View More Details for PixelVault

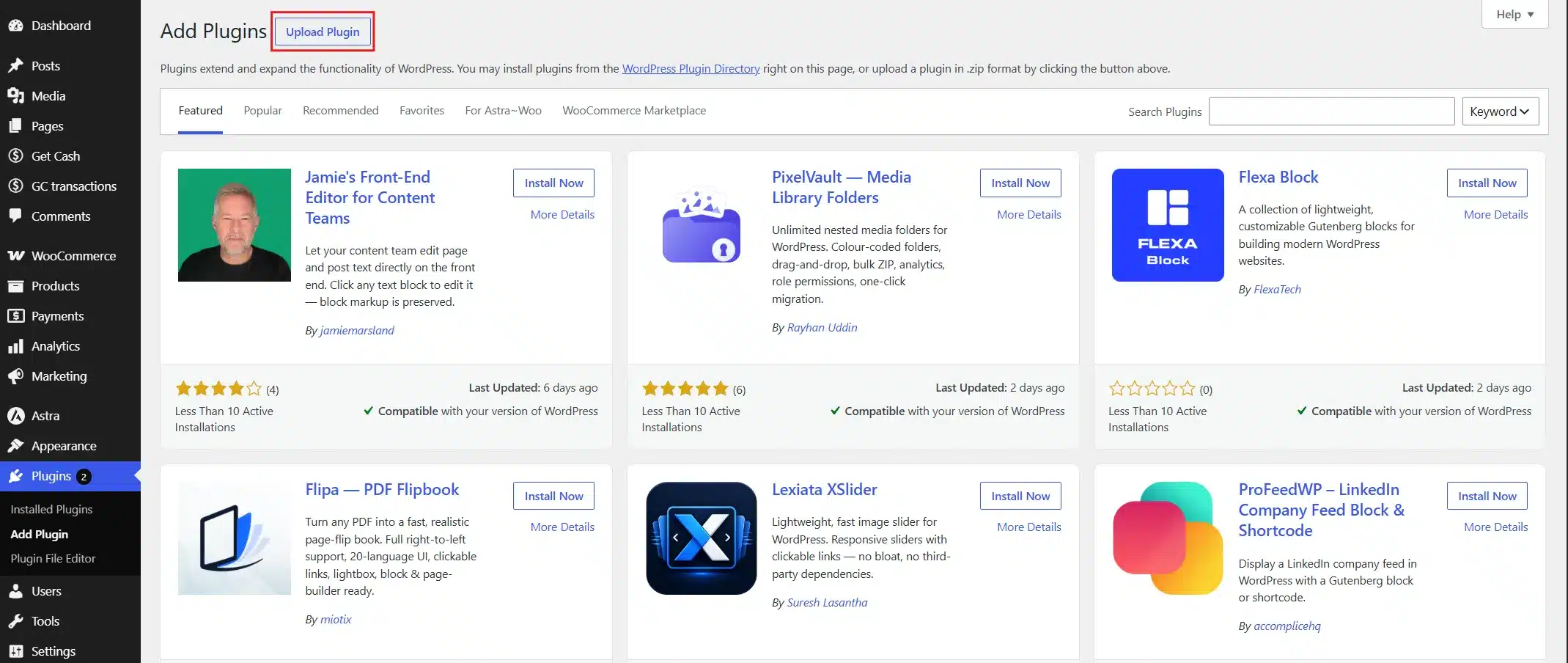[1029, 215]
